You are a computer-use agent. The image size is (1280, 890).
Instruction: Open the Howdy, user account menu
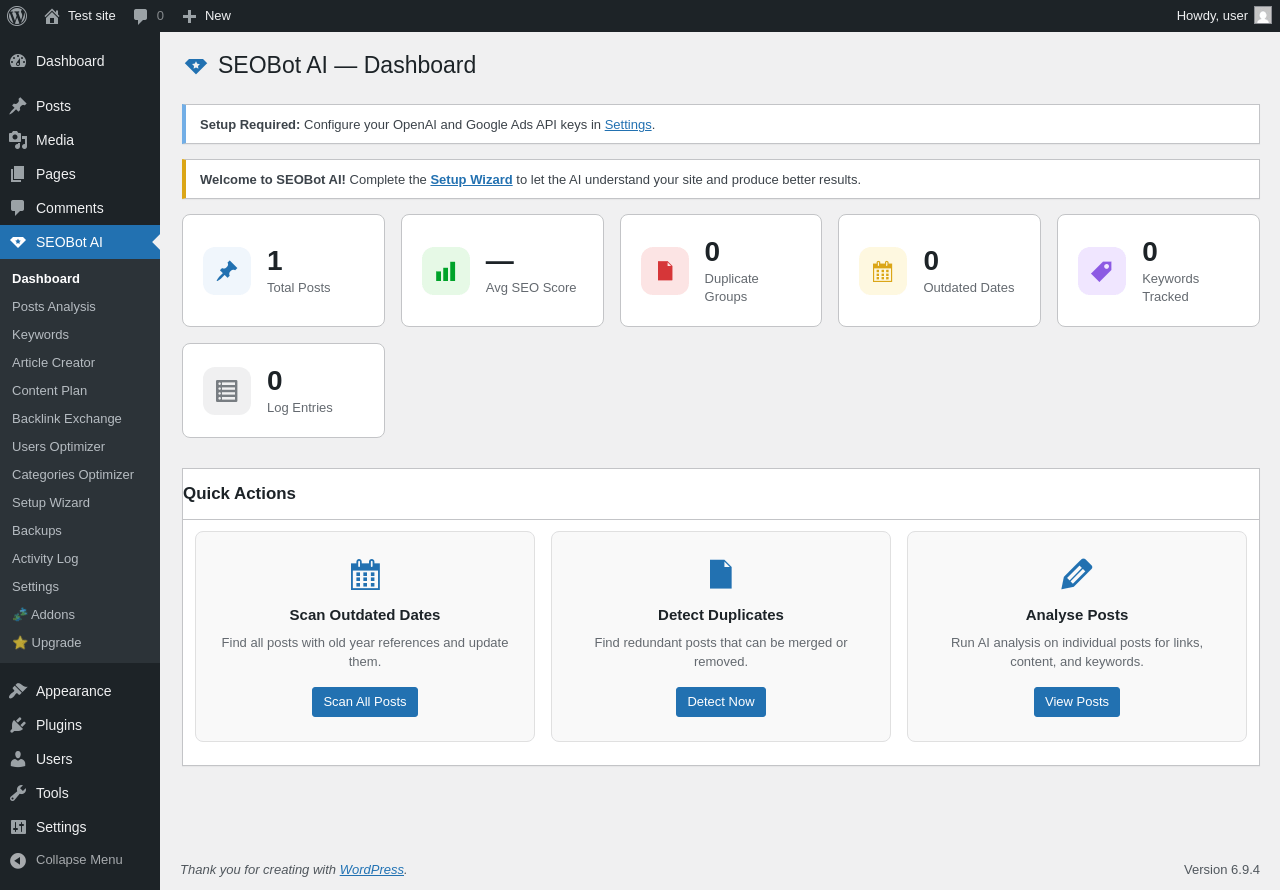(x=1211, y=16)
